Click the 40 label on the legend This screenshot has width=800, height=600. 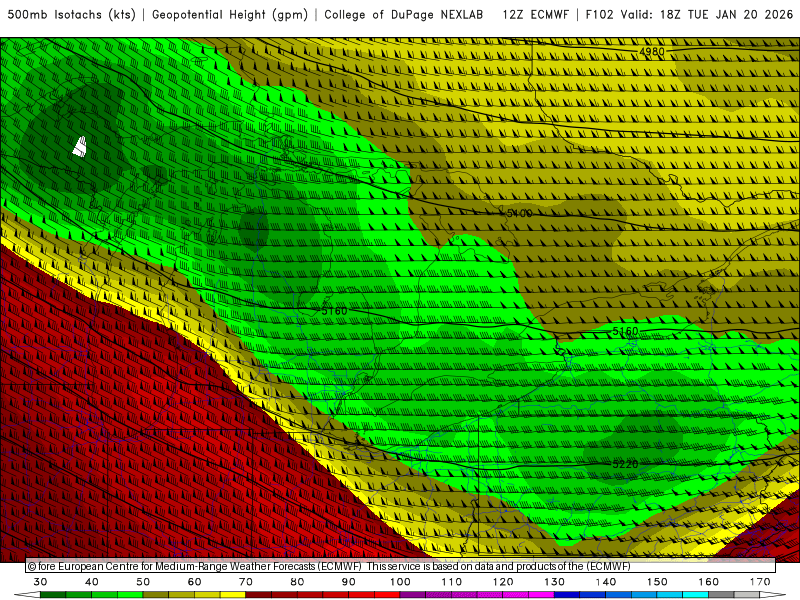click(x=91, y=582)
